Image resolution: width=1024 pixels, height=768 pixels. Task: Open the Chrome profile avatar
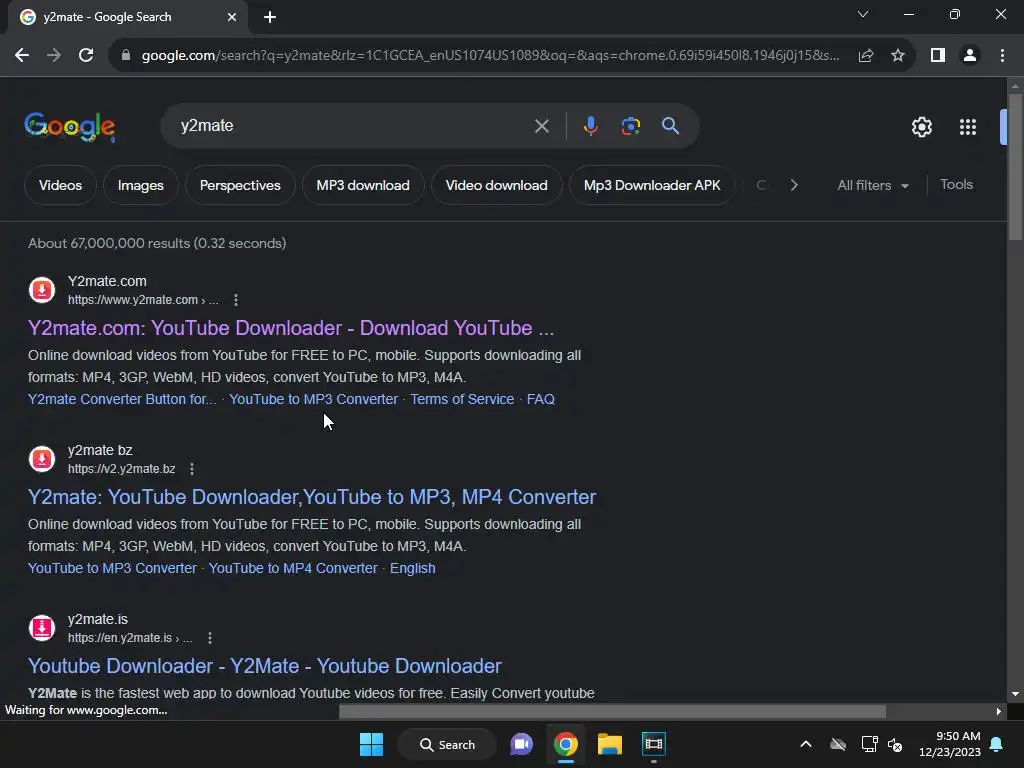point(970,56)
